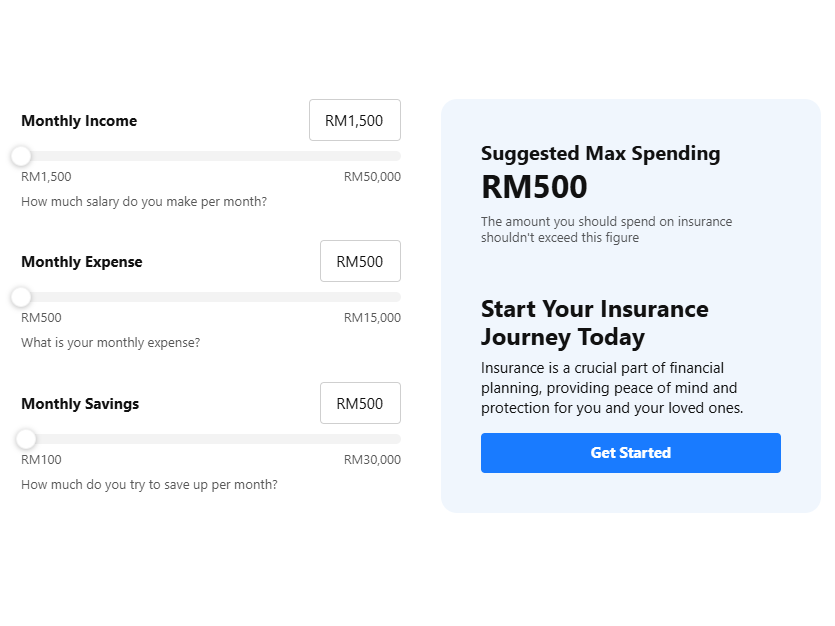
Task: Click the Monthly Income label
Action: pyautogui.click(x=79, y=120)
